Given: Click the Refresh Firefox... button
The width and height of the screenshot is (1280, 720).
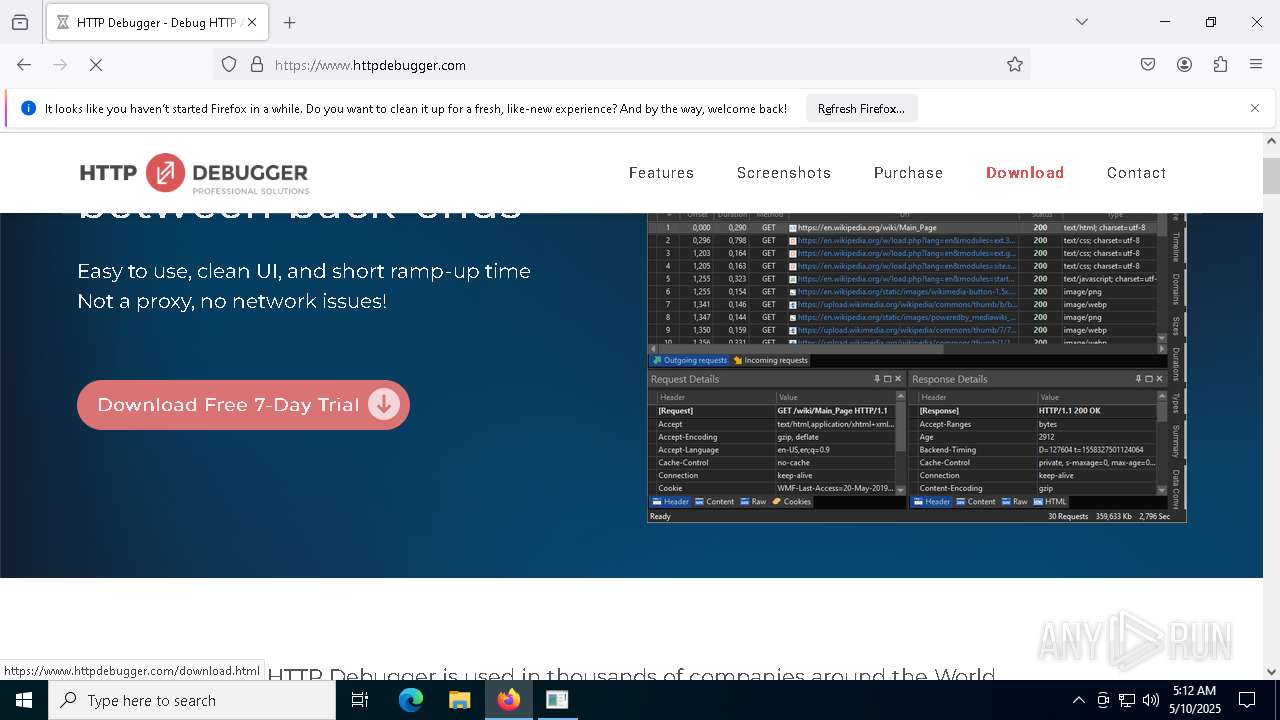Looking at the screenshot, I should pos(861,108).
